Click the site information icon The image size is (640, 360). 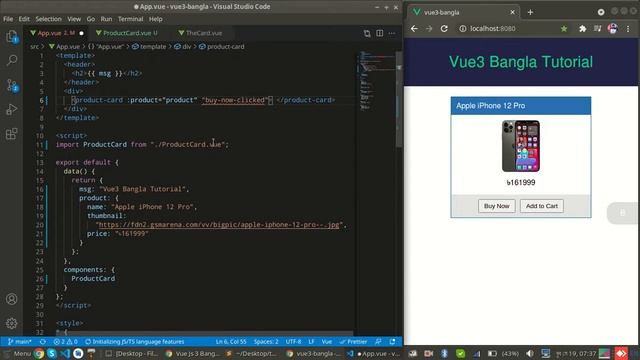[462, 29]
